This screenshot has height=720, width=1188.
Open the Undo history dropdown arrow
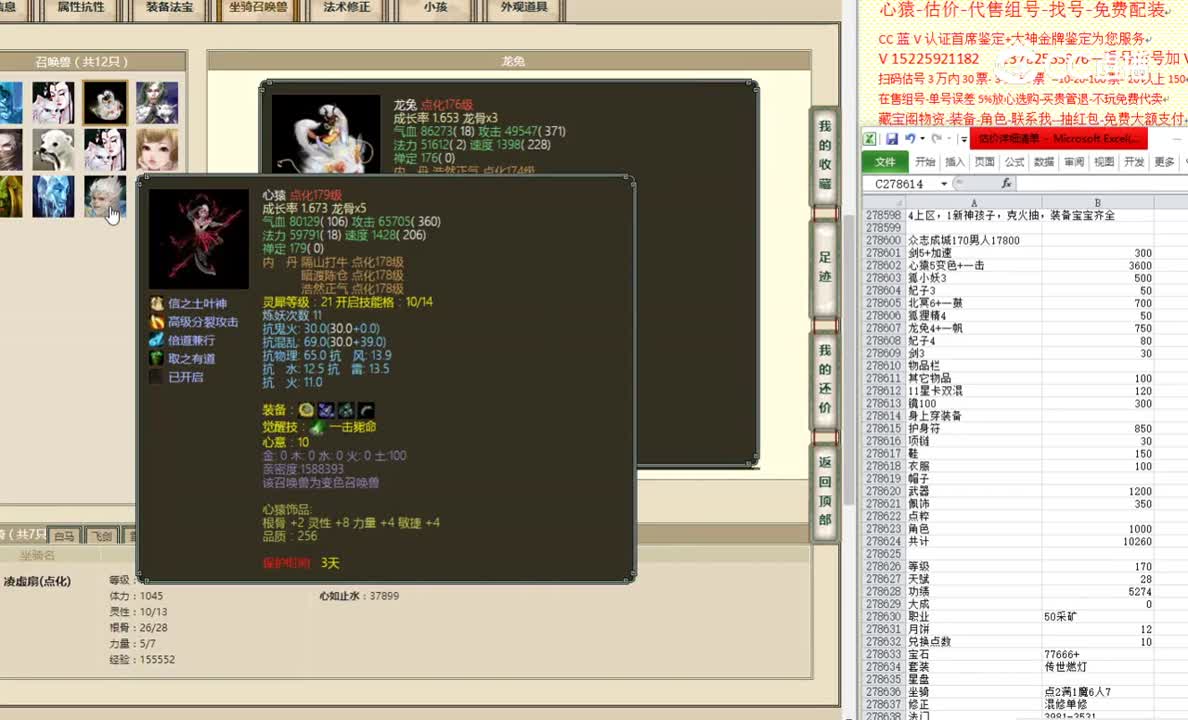tap(922, 139)
